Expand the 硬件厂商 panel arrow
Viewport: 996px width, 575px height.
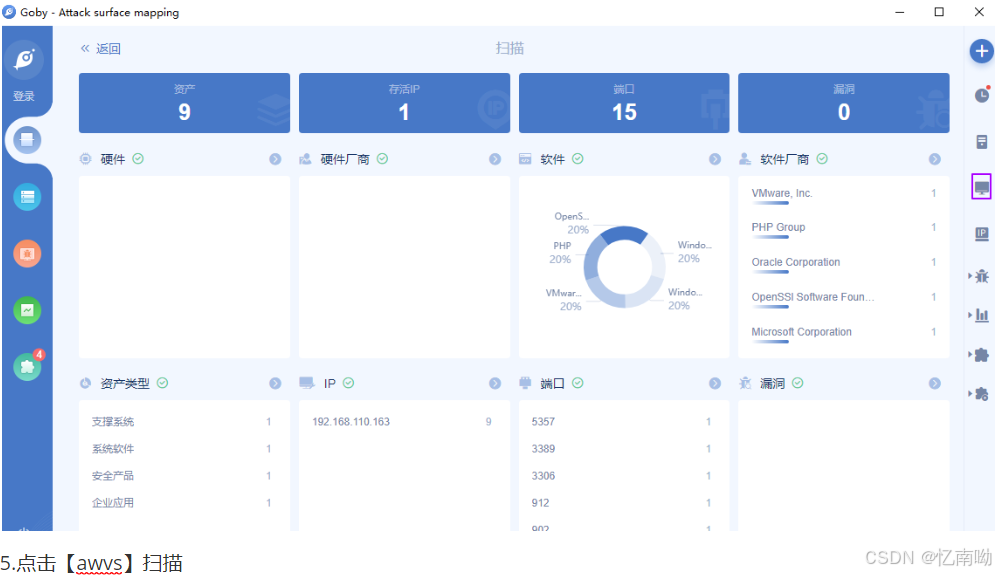495,159
